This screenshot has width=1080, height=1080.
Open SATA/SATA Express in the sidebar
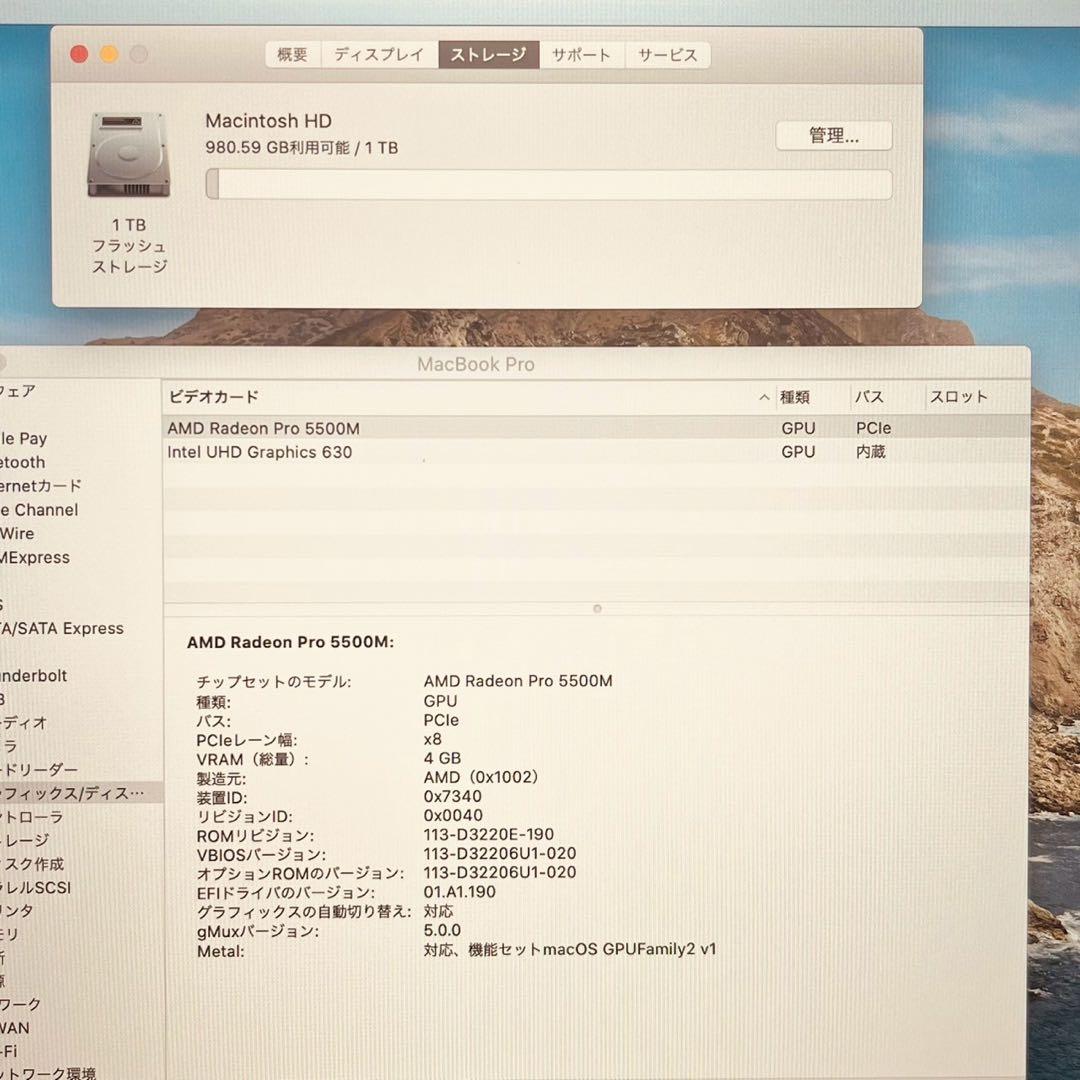point(62,628)
